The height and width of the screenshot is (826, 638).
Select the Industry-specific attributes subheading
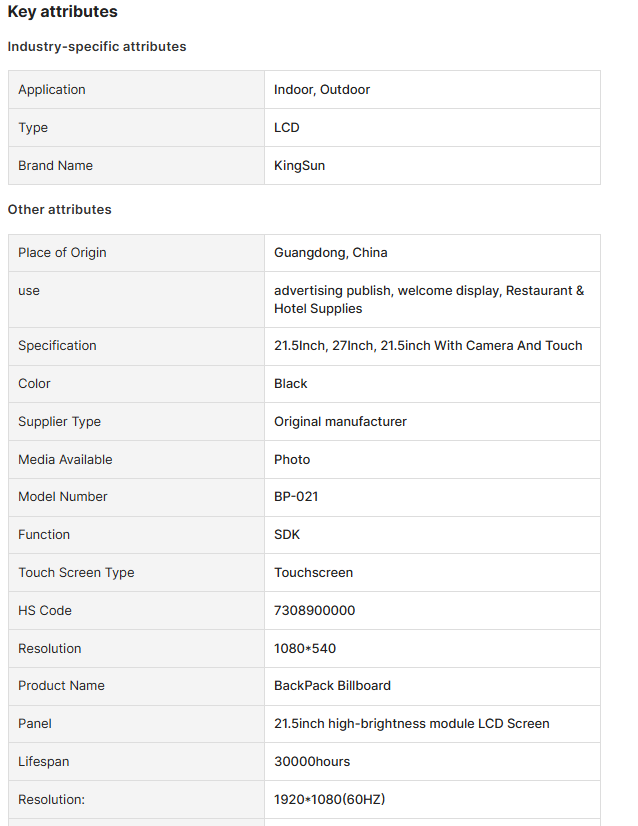[97, 46]
